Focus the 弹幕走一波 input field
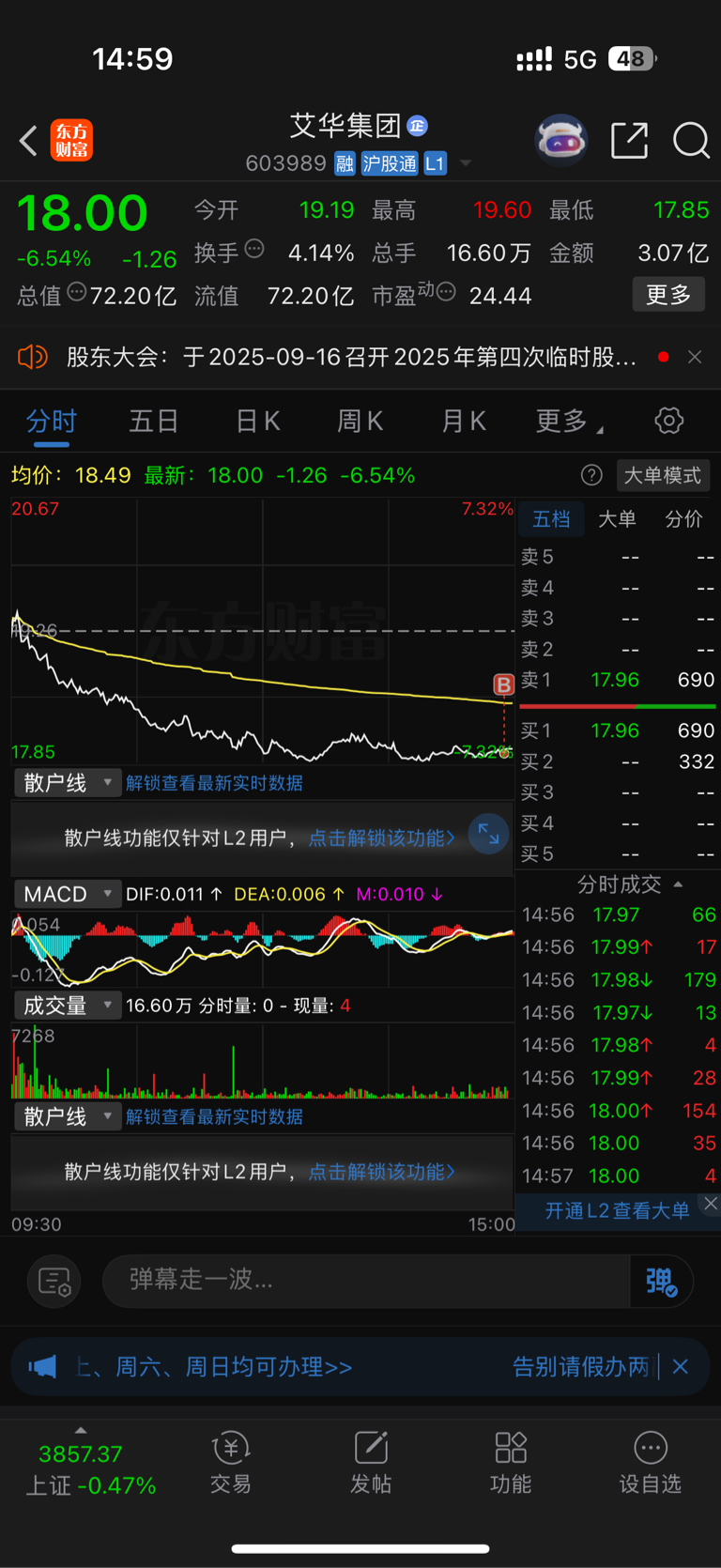Image resolution: width=721 pixels, height=1568 pixels. click(x=366, y=1281)
